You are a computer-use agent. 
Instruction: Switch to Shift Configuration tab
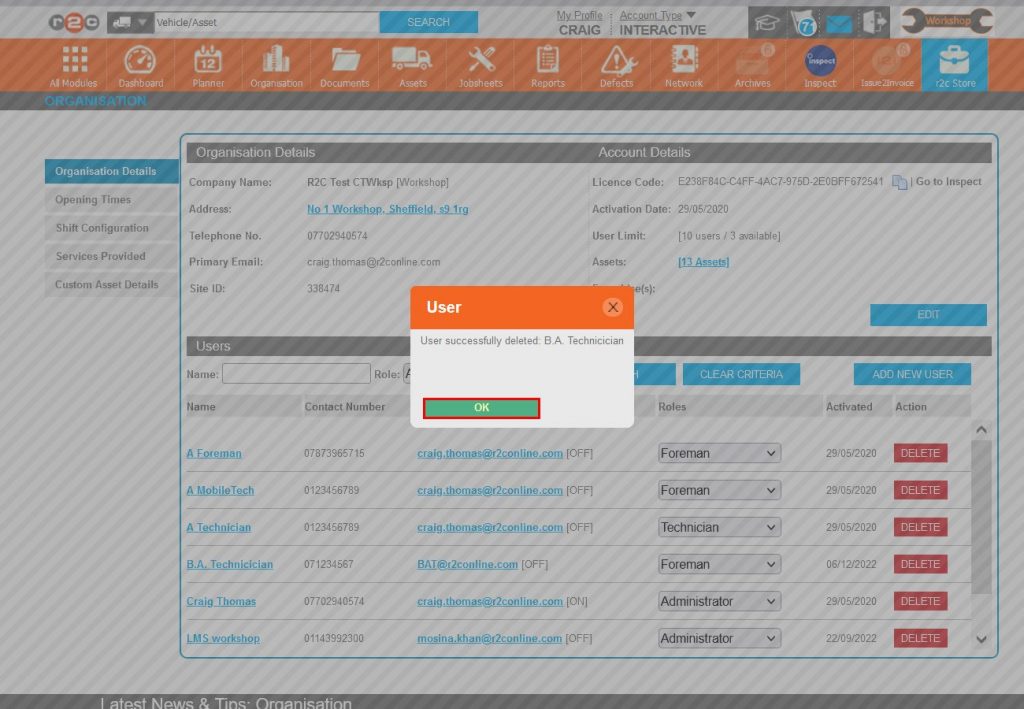[x=102, y=228]
